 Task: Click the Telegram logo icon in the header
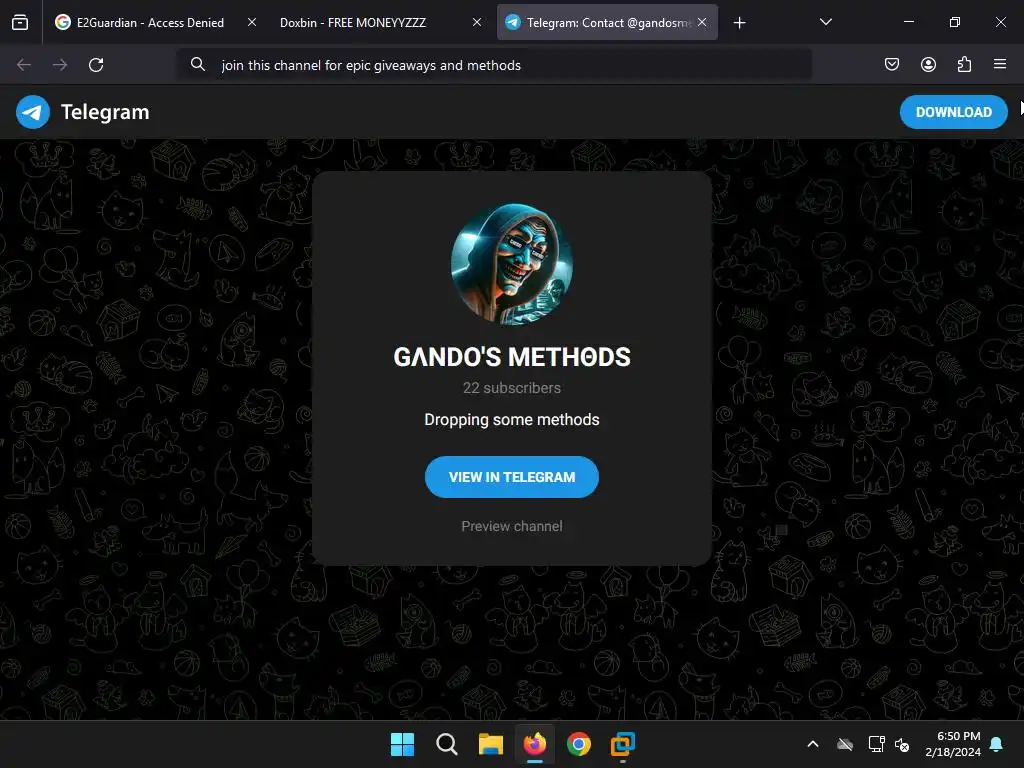tap(33, 112)
